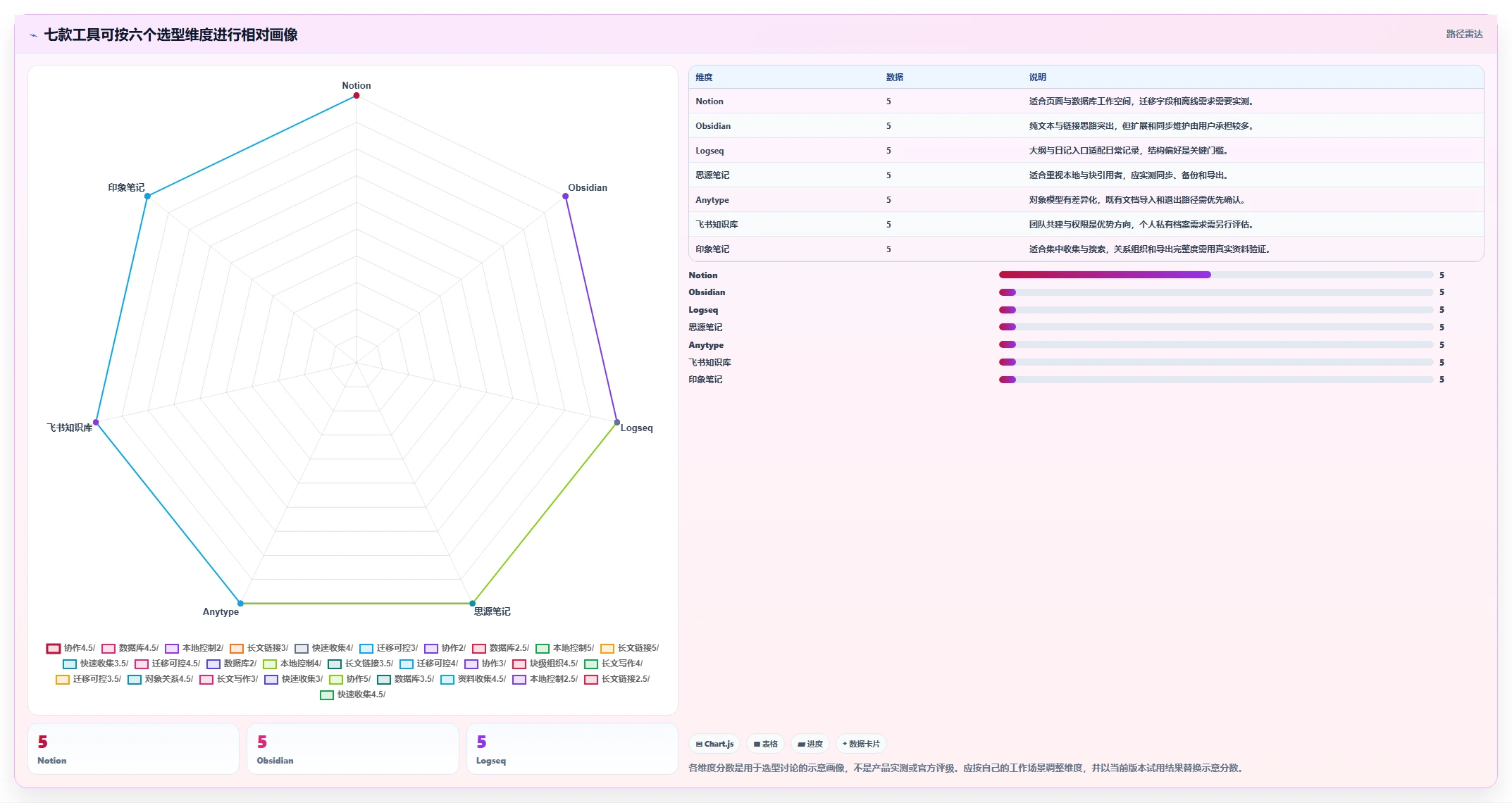Hide the 协作2/ dataset
Screen dimensions: 1512x803
point(445,648)
